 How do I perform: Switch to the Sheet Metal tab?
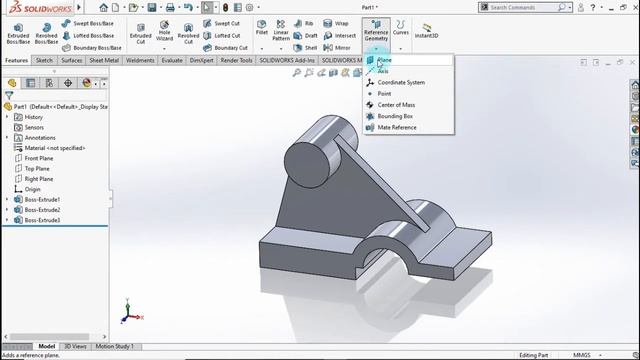(104, 60)
